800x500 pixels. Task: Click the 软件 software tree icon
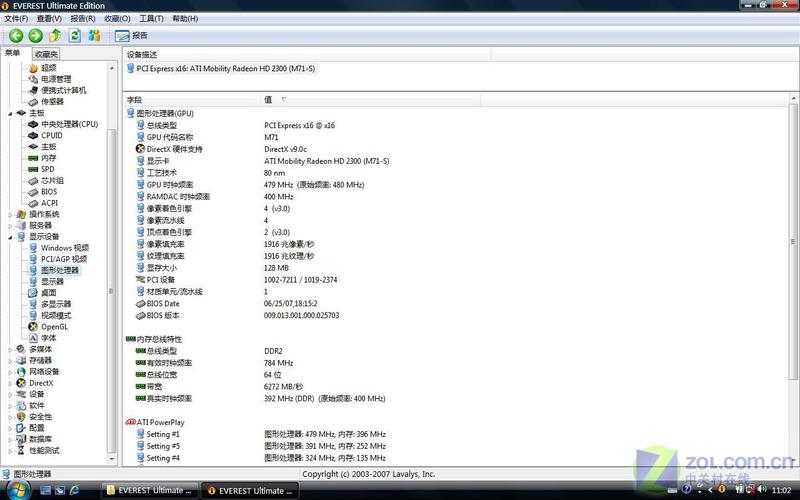[21, 406]
